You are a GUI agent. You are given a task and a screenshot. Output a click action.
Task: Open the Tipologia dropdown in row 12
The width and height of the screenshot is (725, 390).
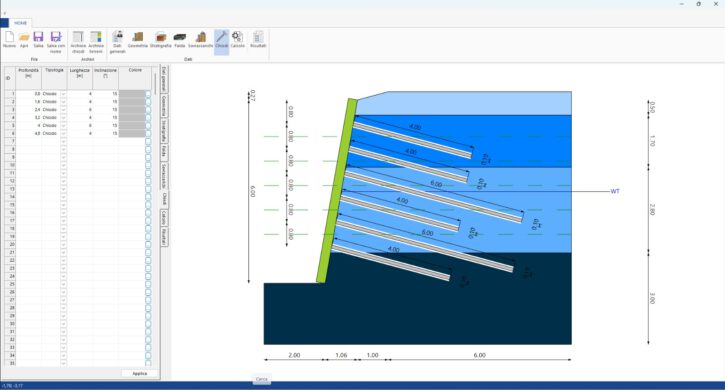[63, 181]
